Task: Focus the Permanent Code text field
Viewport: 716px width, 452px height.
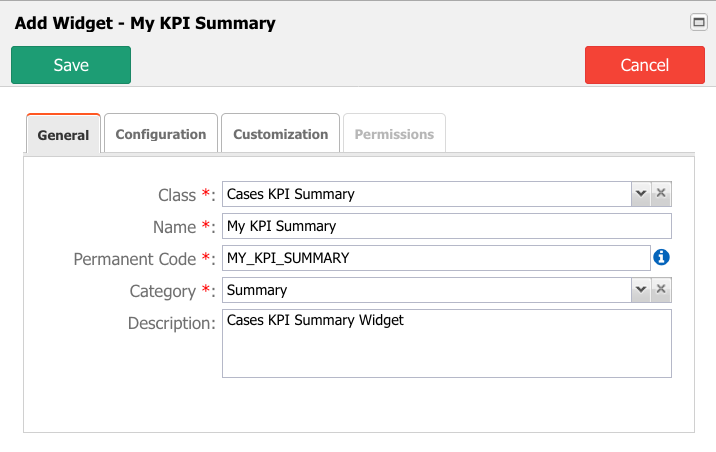Action: pyautogui.click(x=436, y=258)
